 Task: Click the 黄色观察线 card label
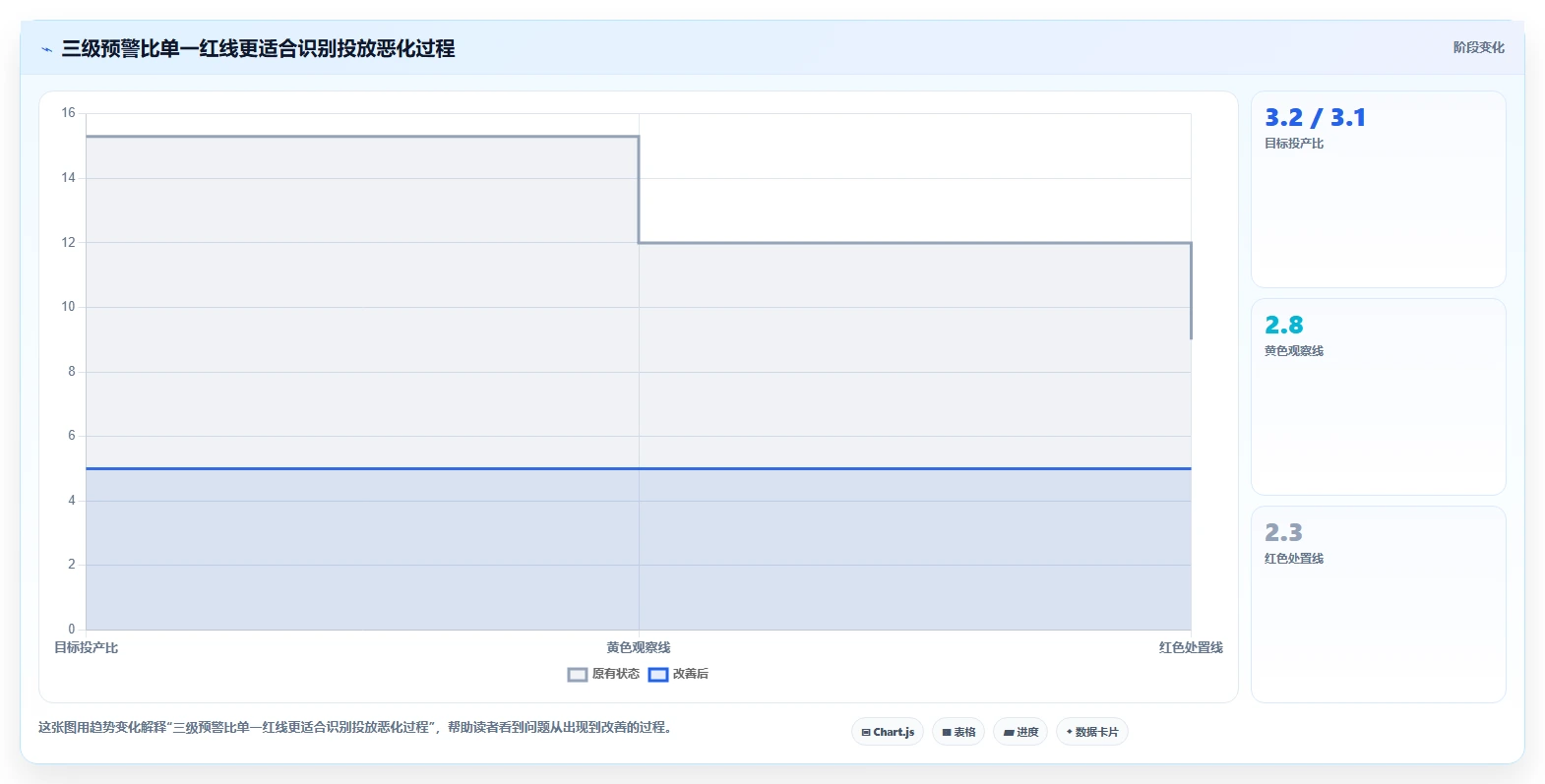pyautogui.click(x=1294, y=351)
